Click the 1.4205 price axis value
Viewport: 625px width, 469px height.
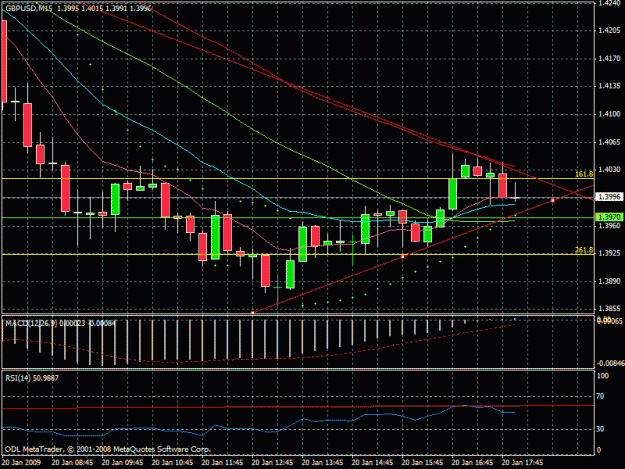[610, 31]
